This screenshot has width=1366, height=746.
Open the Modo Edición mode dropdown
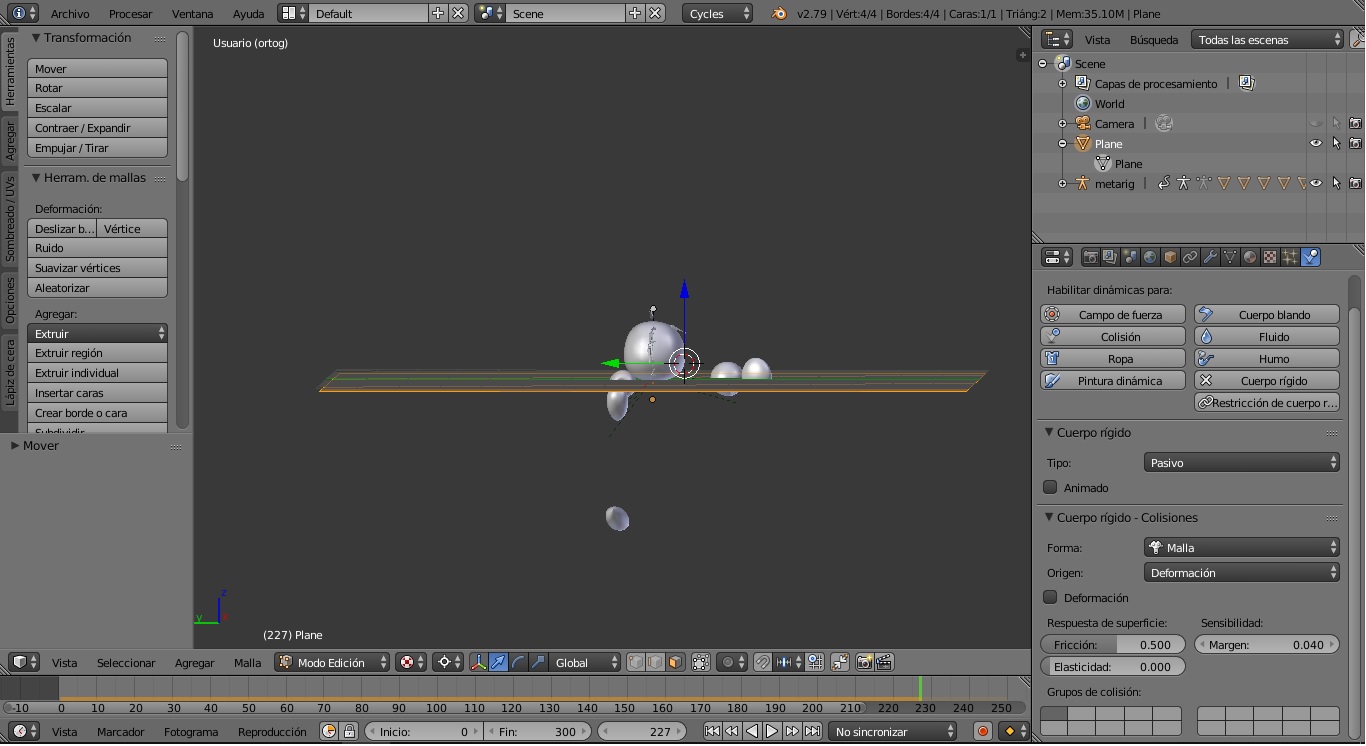pos(333,662)
